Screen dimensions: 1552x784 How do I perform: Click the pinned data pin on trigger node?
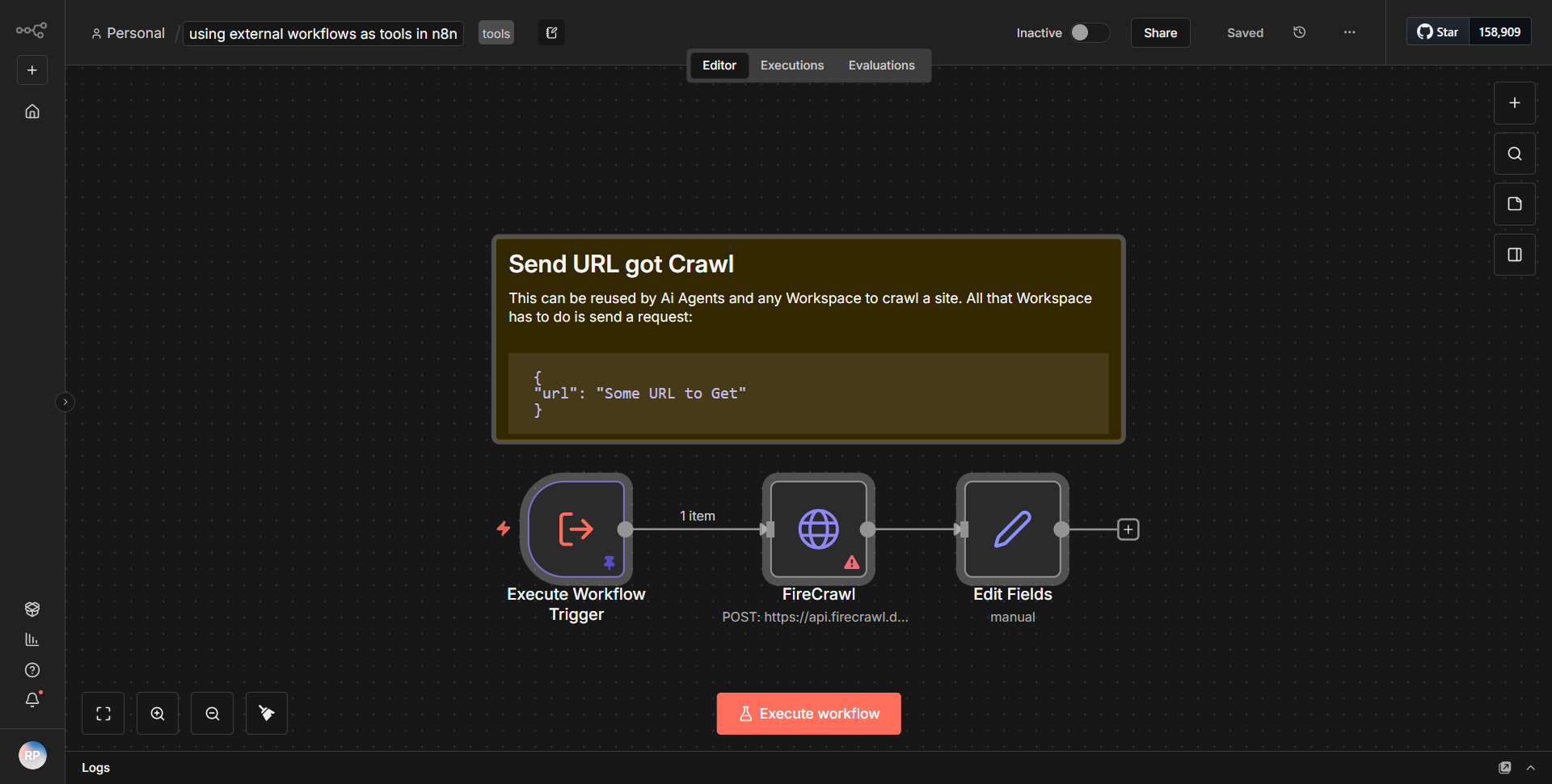(609, 562)
